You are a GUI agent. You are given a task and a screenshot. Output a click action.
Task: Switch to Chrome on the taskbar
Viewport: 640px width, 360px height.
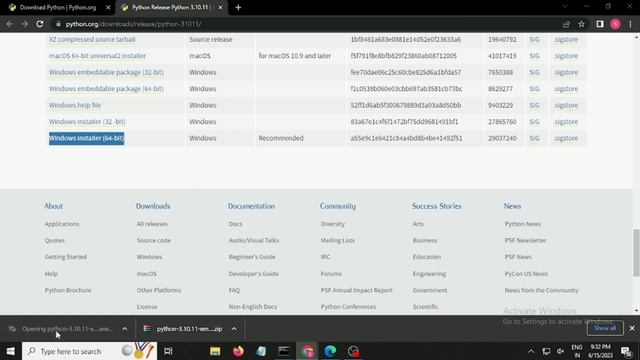point(307,351)
